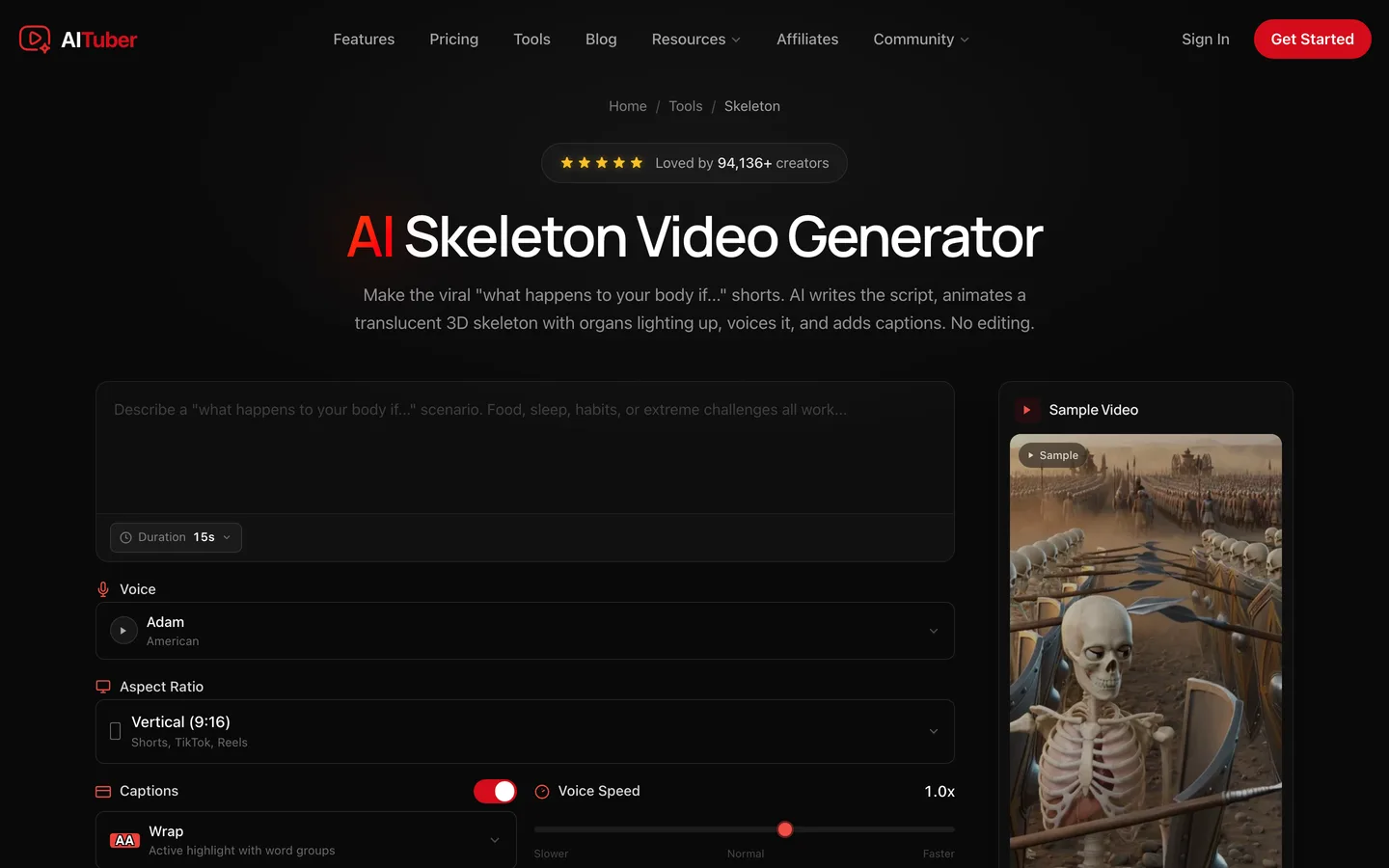Click the 1.0x voice speed value

(940, 792)
